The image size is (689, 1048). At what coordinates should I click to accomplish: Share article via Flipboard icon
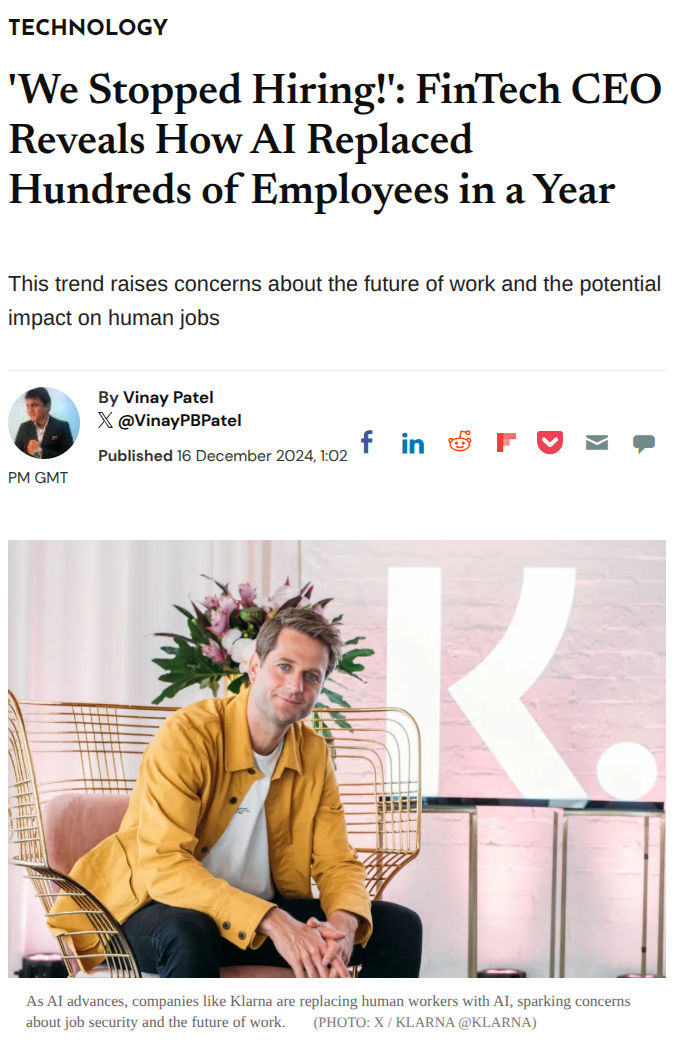click(506, 442)
